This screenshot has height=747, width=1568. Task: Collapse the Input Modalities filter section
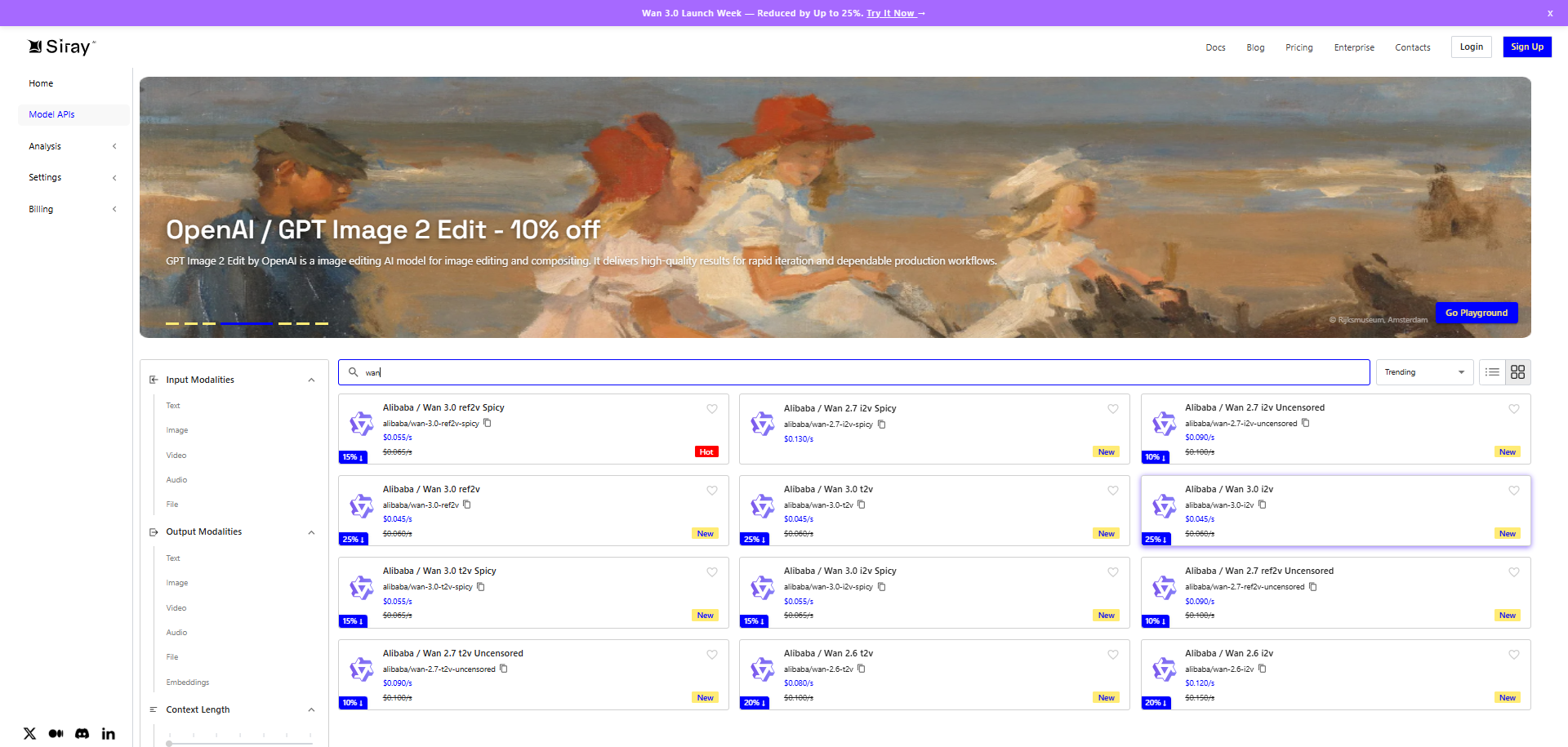tap(311, 380)
